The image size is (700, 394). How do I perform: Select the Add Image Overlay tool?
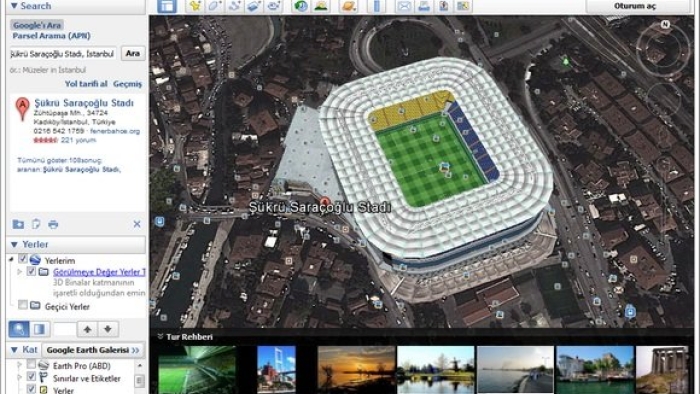point(254,6)
